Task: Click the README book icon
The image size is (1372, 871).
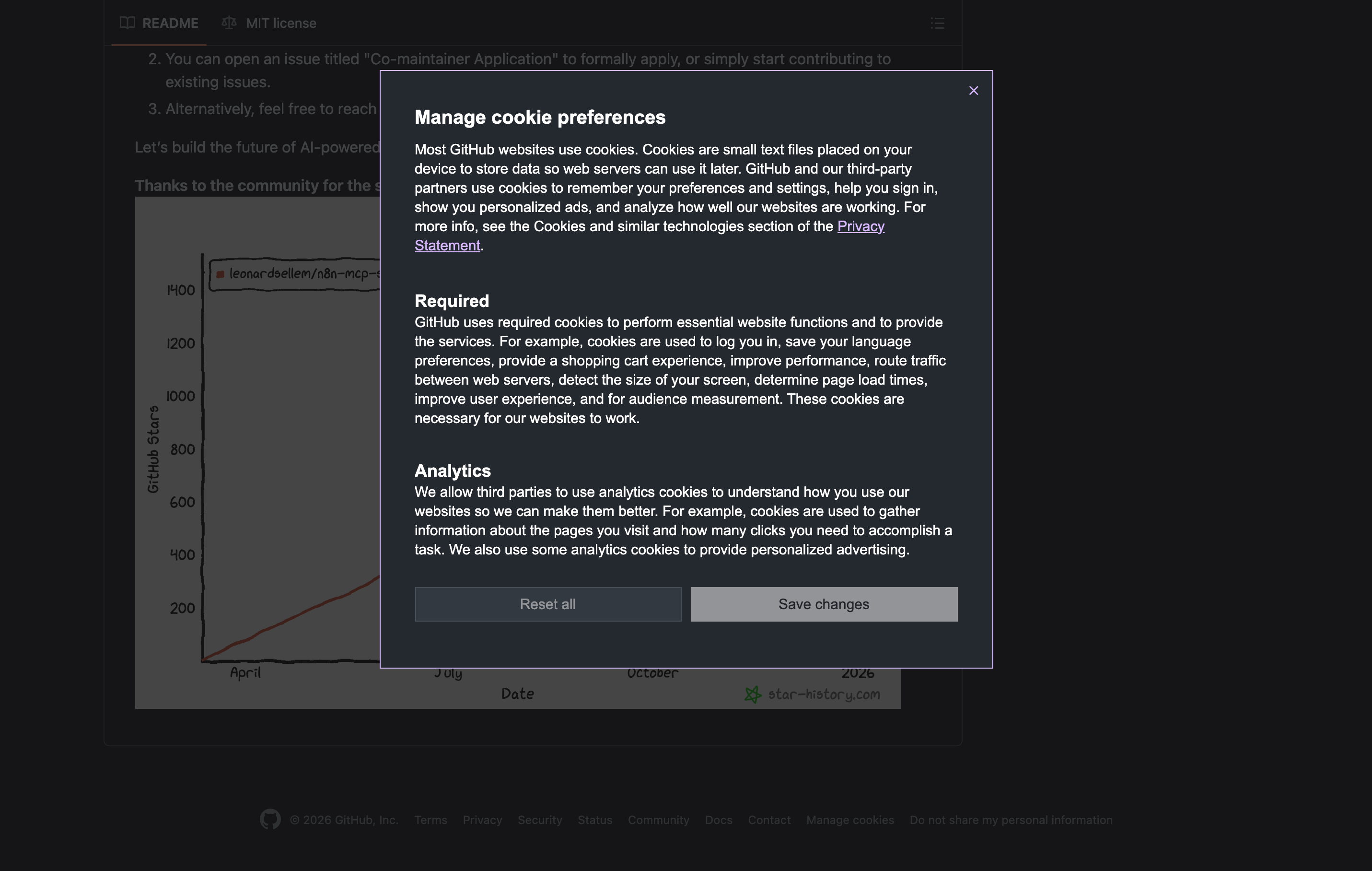Action: tap(128, 23)
